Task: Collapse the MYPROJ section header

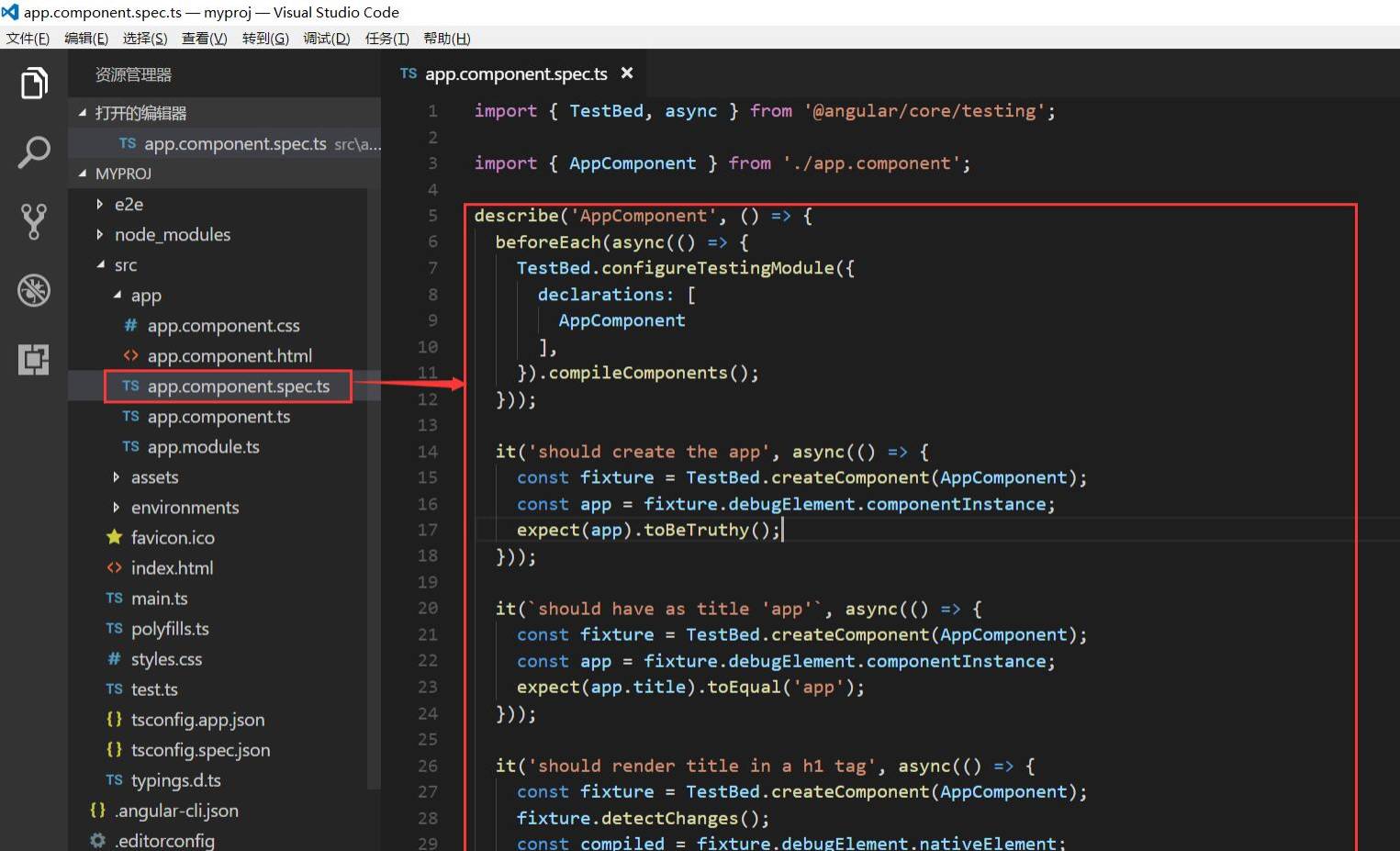Action: point(123,174)
